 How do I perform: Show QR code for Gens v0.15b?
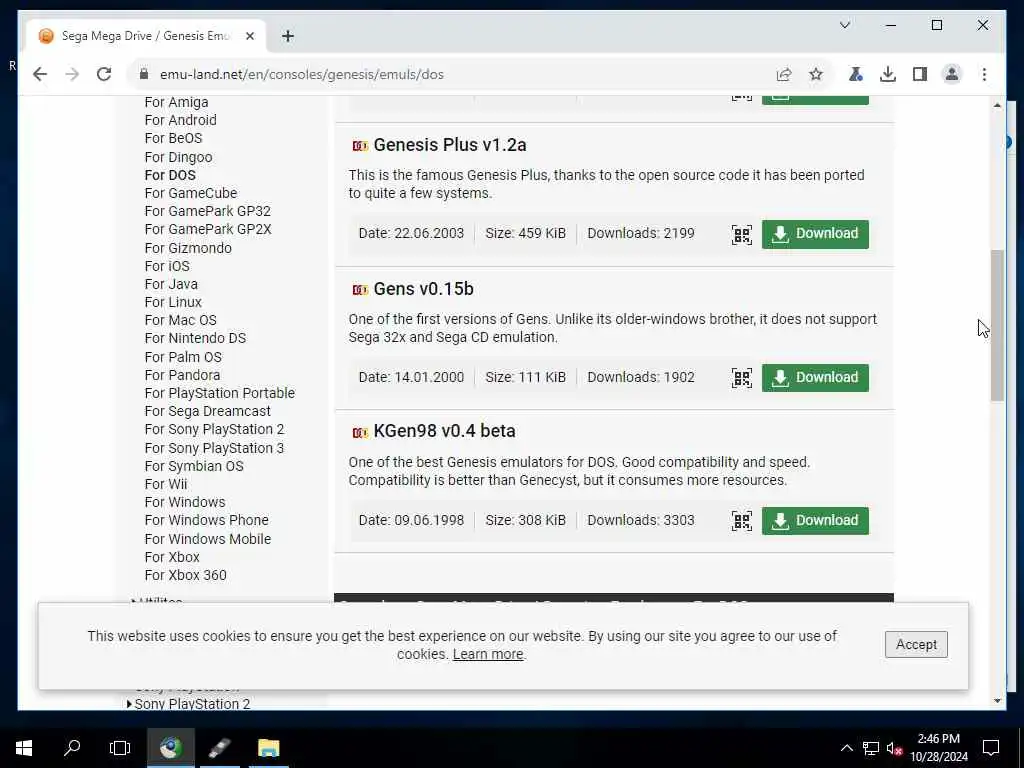[x=742, y=378]
